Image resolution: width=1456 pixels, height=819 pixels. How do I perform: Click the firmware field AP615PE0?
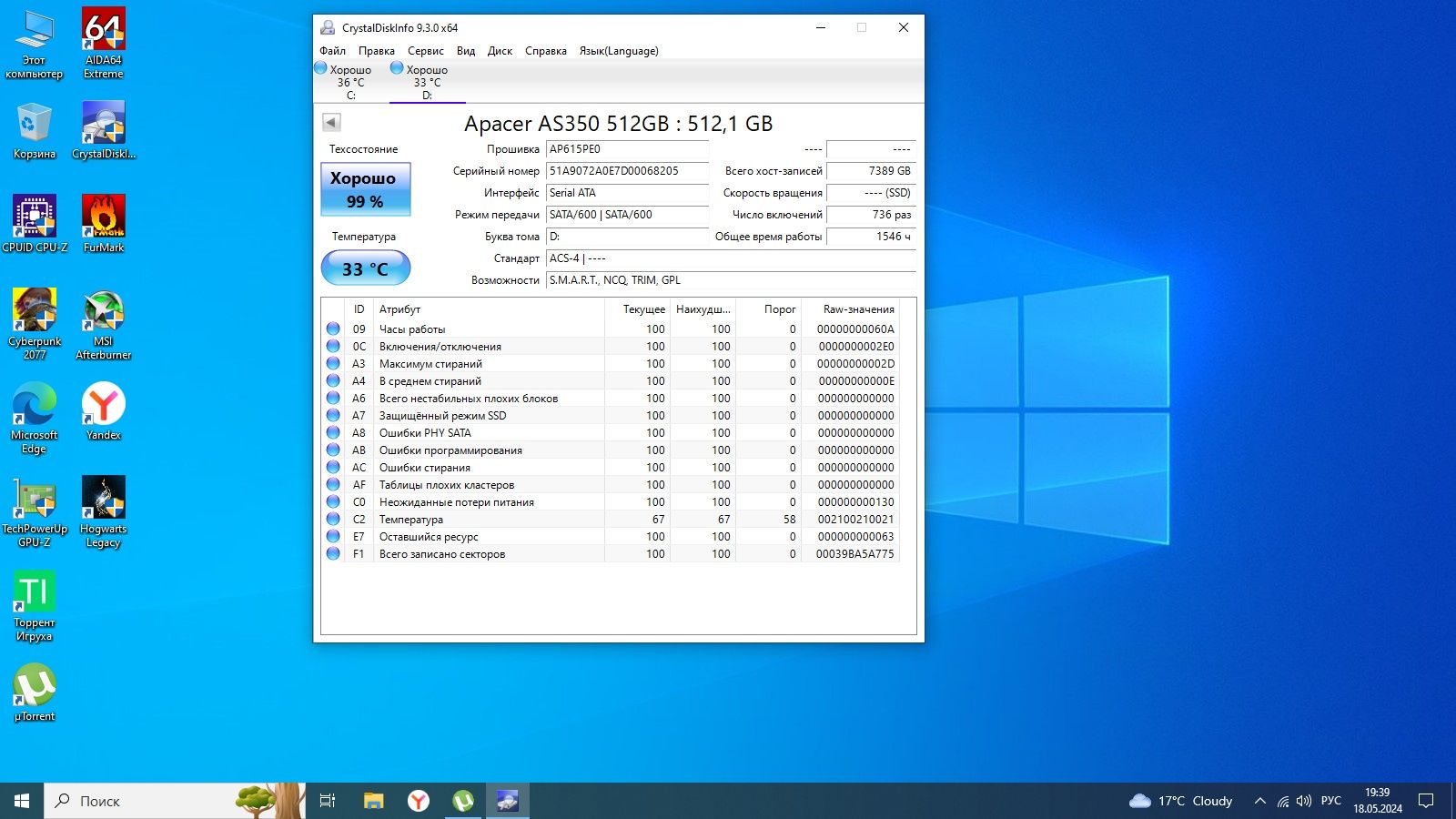pyautogui.click(x=627, y=149)
